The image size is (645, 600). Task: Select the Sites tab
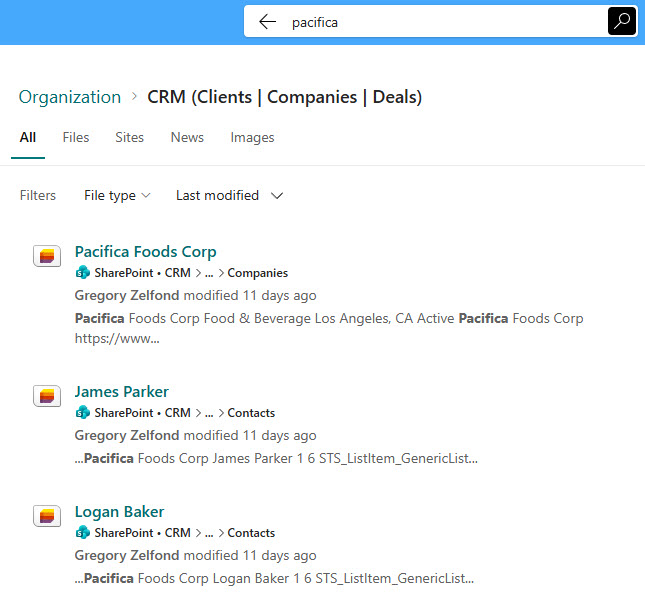129,138
